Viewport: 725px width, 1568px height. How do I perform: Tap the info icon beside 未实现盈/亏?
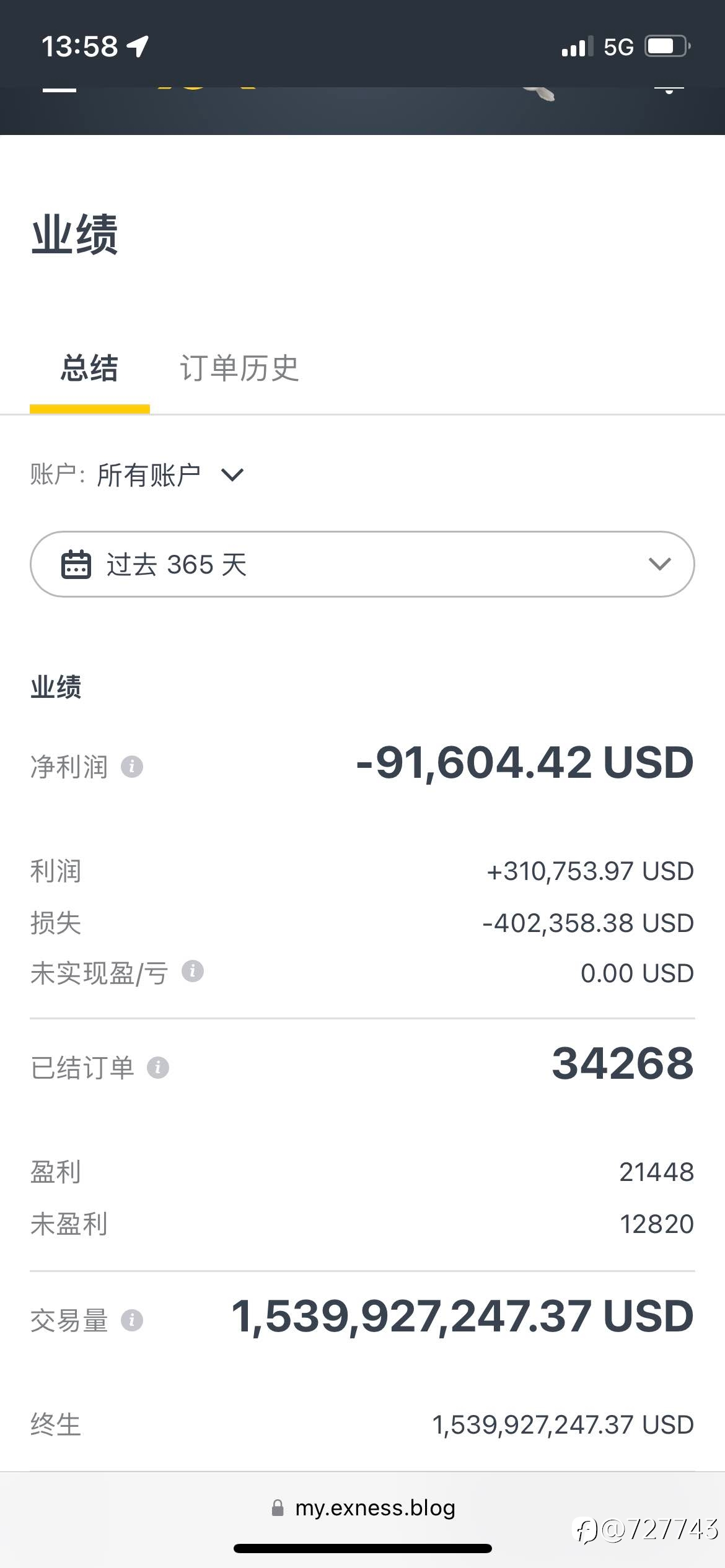192,971
